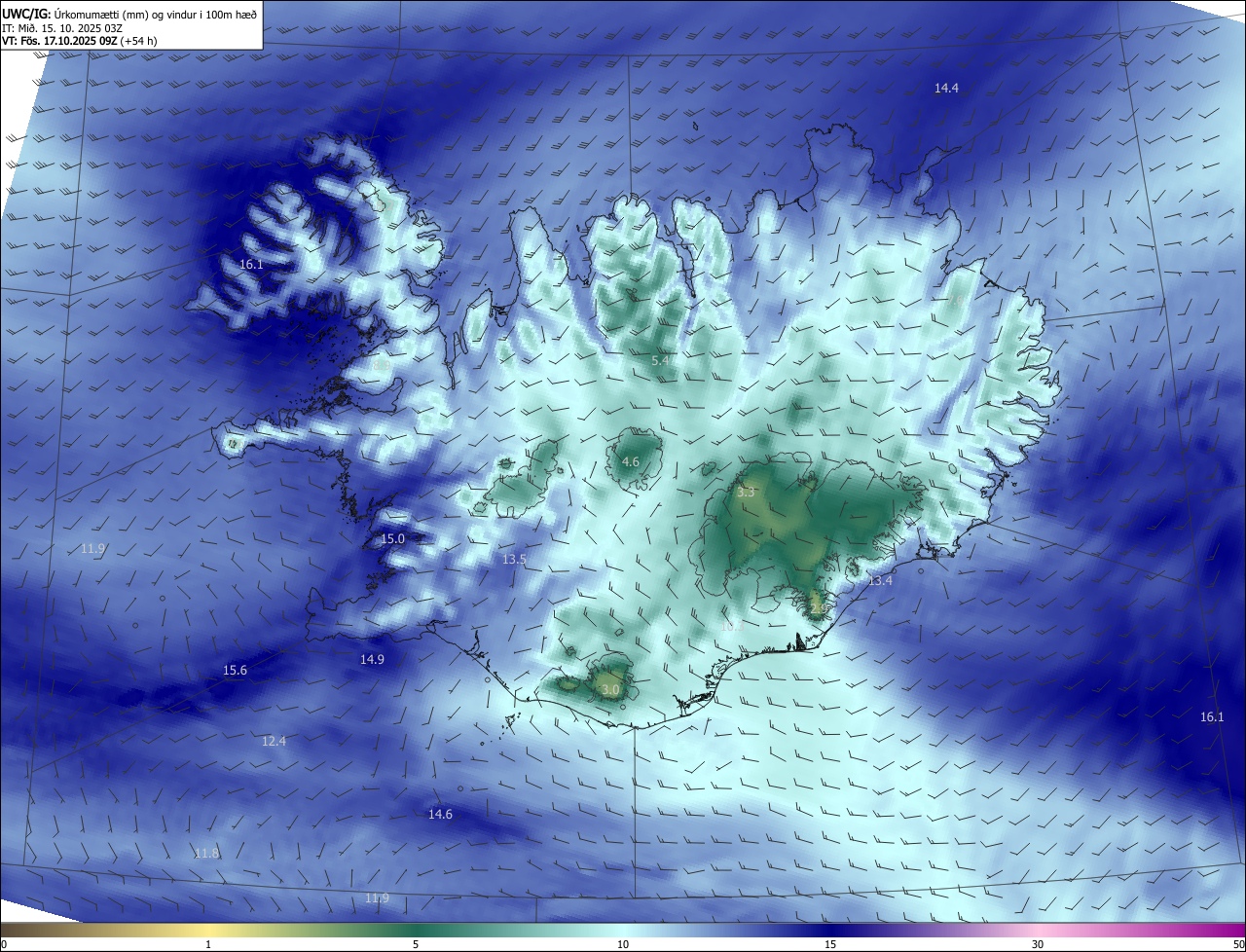The width and height of the screenshot is (1246, 952).
Task: Click the colorbar tick labeled 15
Action: coord(830,944)
